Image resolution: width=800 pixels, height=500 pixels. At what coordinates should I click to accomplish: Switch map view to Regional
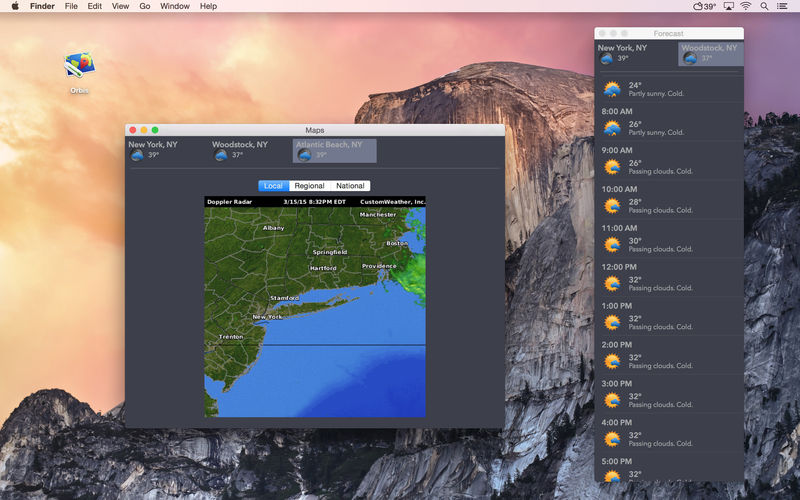pos(309,186)
